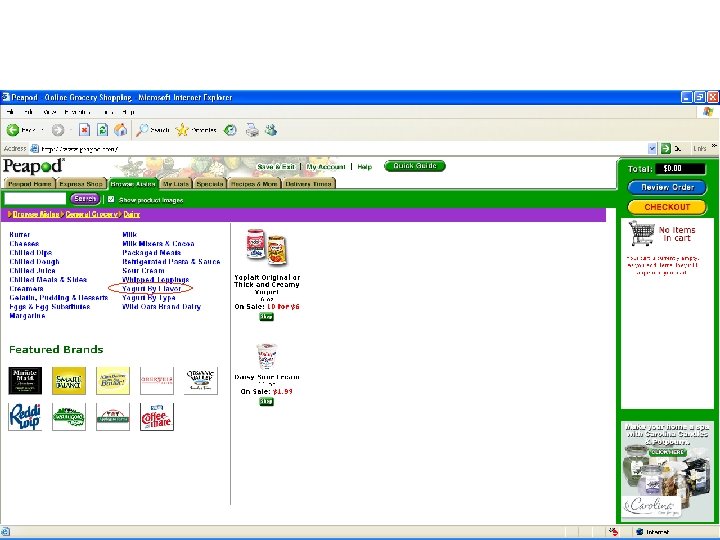Select the Browse Aisles tab
720x540 pixels.
point(133,184)
